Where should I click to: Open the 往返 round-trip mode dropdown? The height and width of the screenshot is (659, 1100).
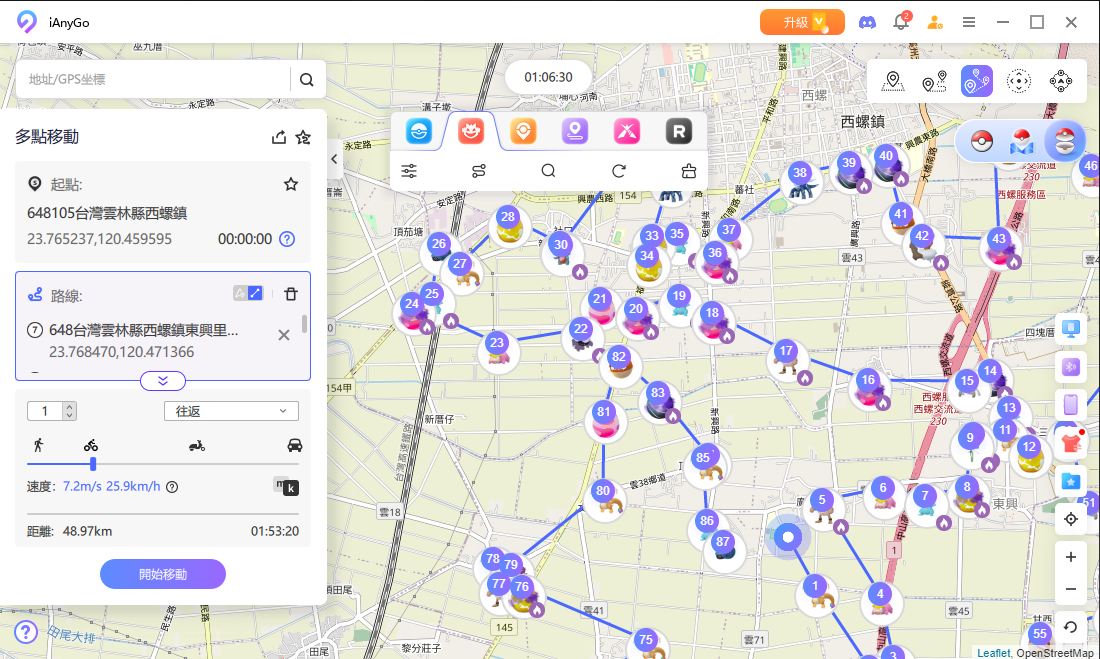tap(232, 411)
